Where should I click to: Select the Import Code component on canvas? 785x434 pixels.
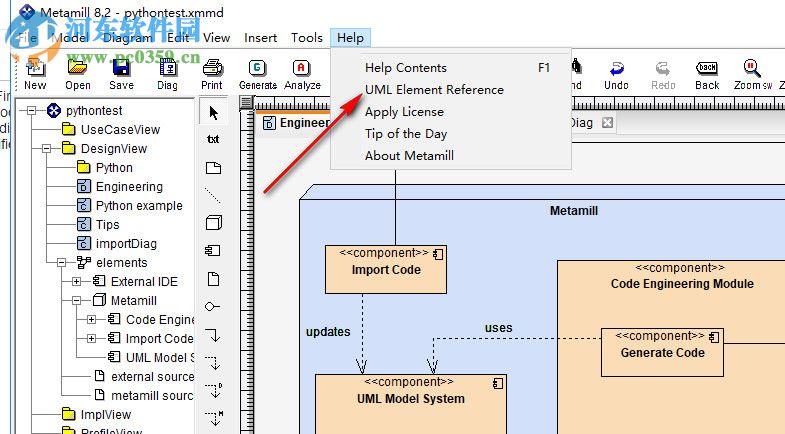tap(385, 269)
